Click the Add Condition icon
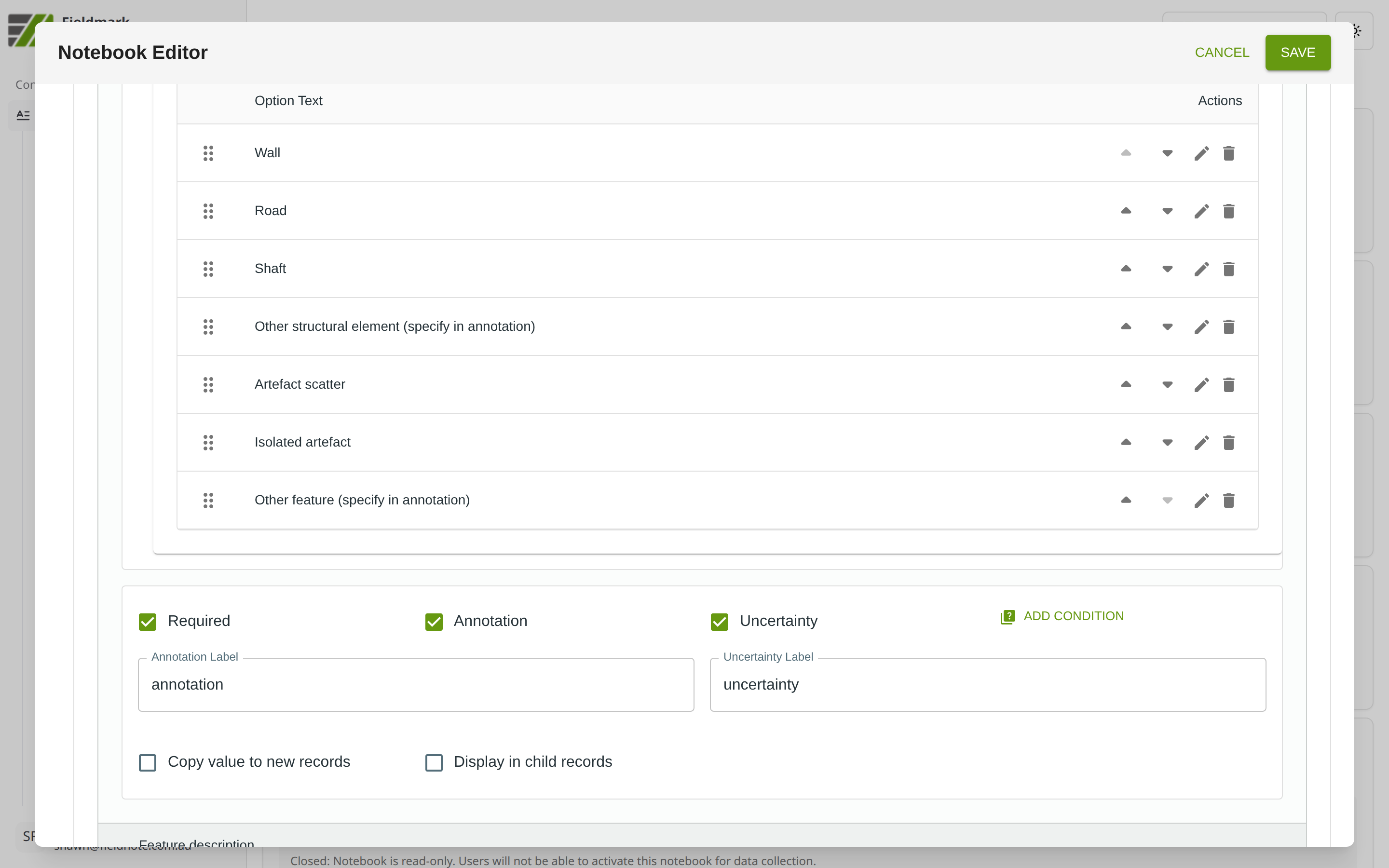1389x868 pixels. pos(1008,617)
